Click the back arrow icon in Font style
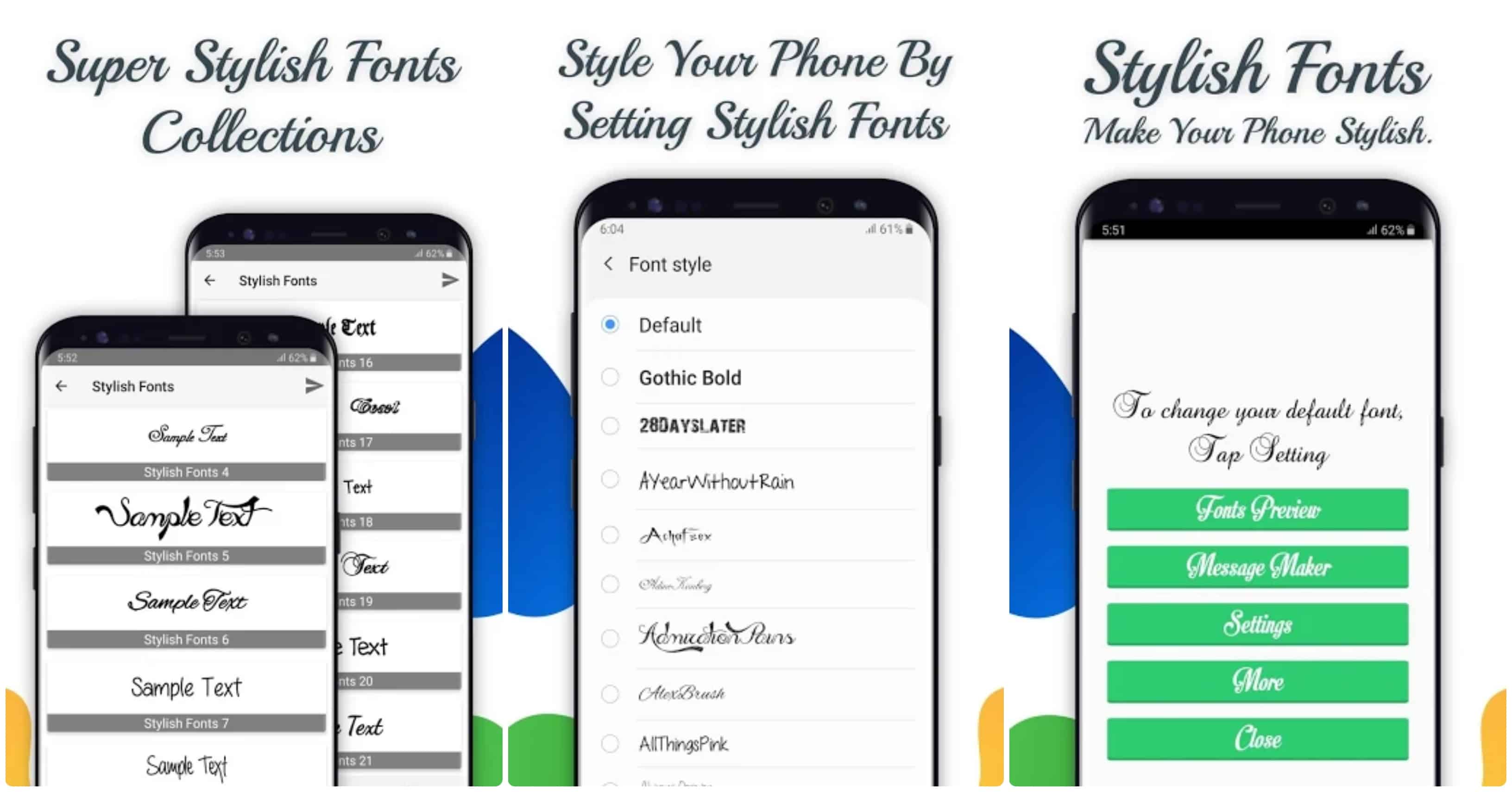 tap(608, 264)
